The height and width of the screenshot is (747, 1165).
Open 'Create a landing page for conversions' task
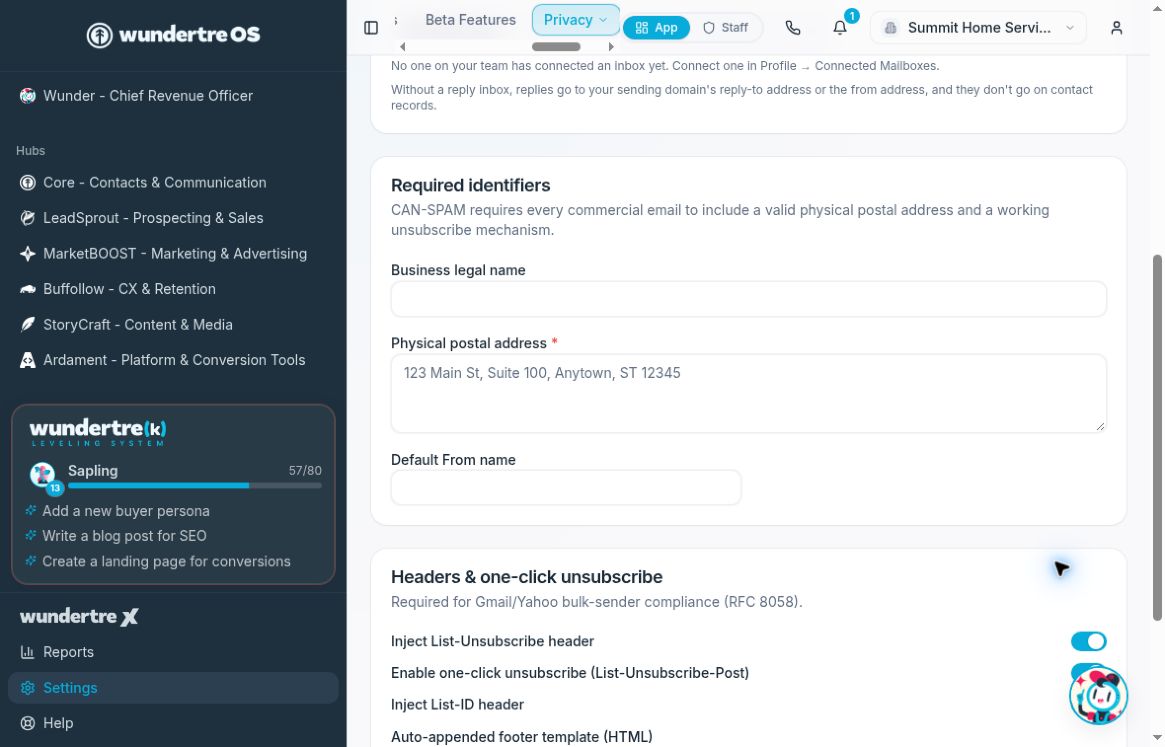click(166, 562)
